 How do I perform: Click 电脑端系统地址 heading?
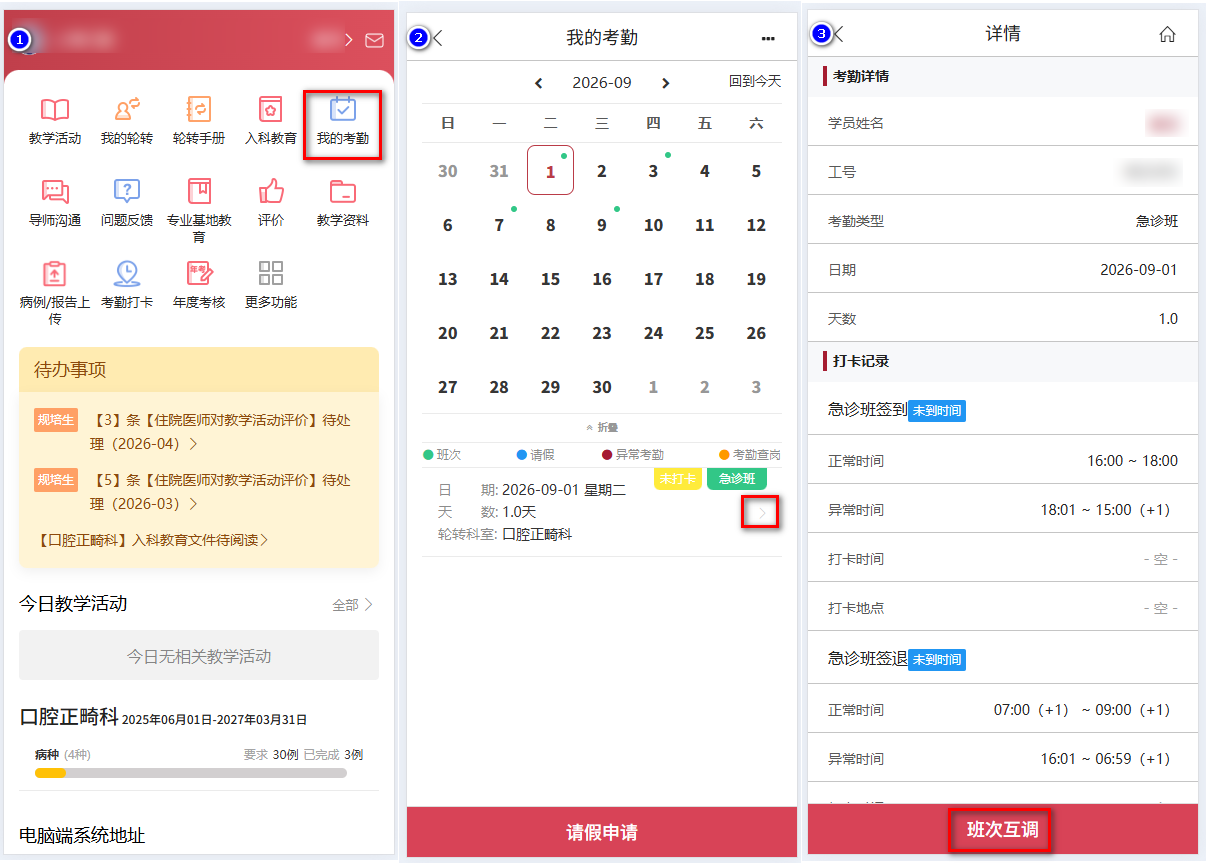click(82, 835)
